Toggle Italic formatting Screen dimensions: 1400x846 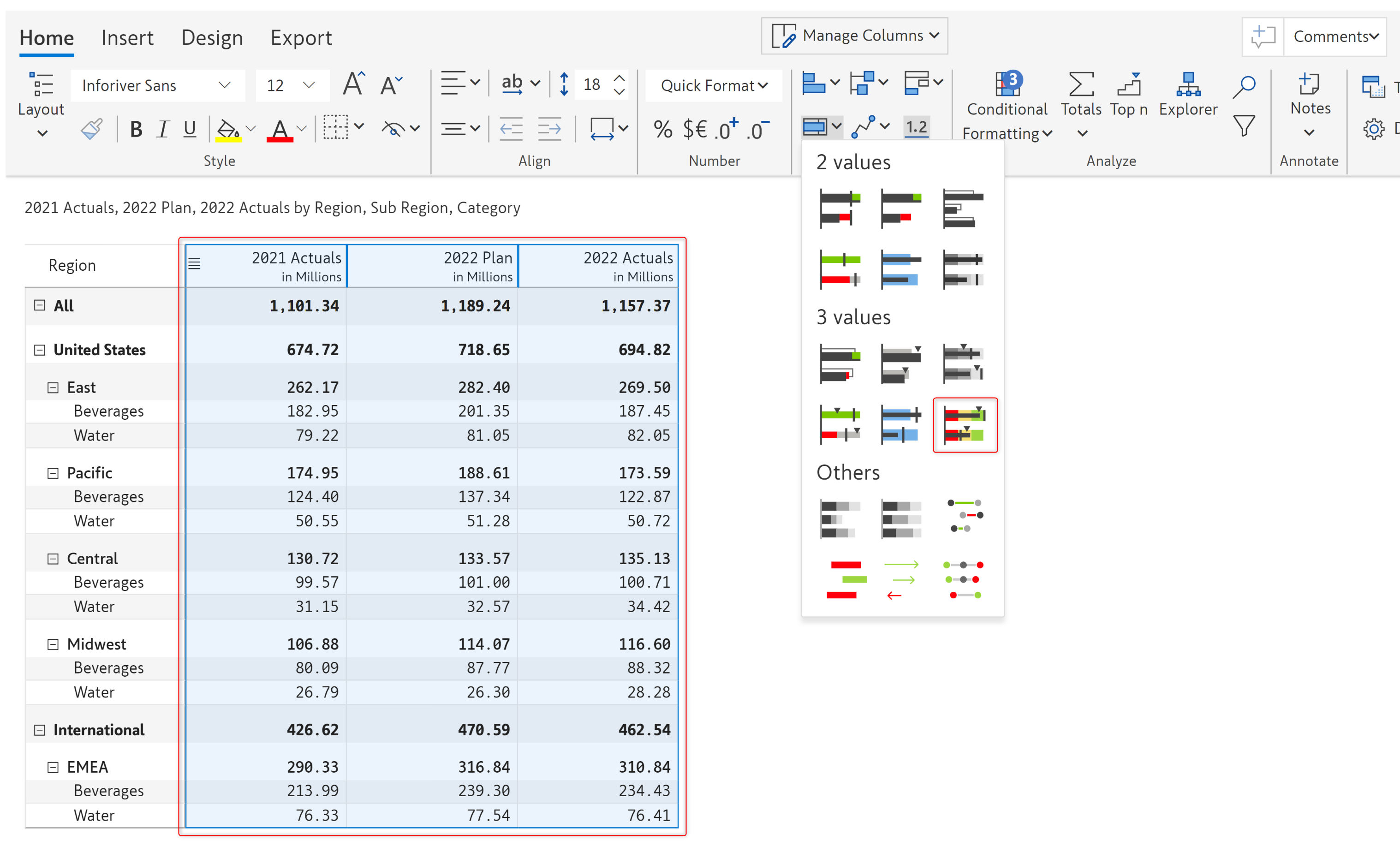[163, 130]
